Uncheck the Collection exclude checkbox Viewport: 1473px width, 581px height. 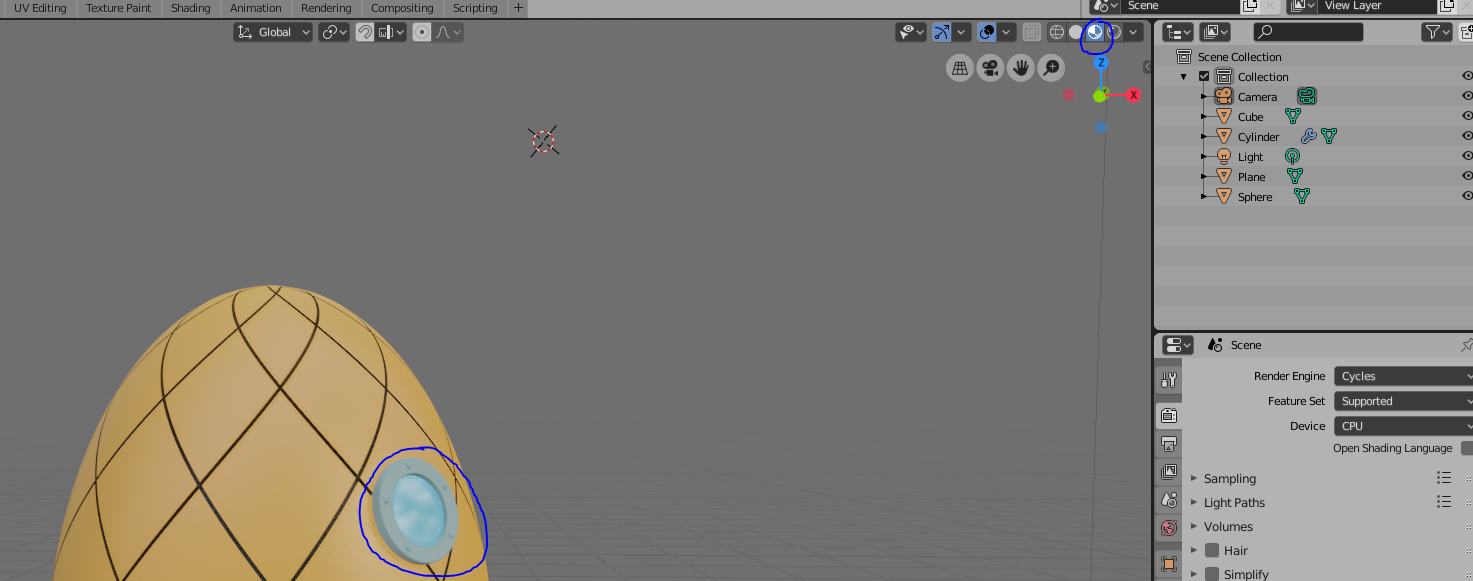1204,77
